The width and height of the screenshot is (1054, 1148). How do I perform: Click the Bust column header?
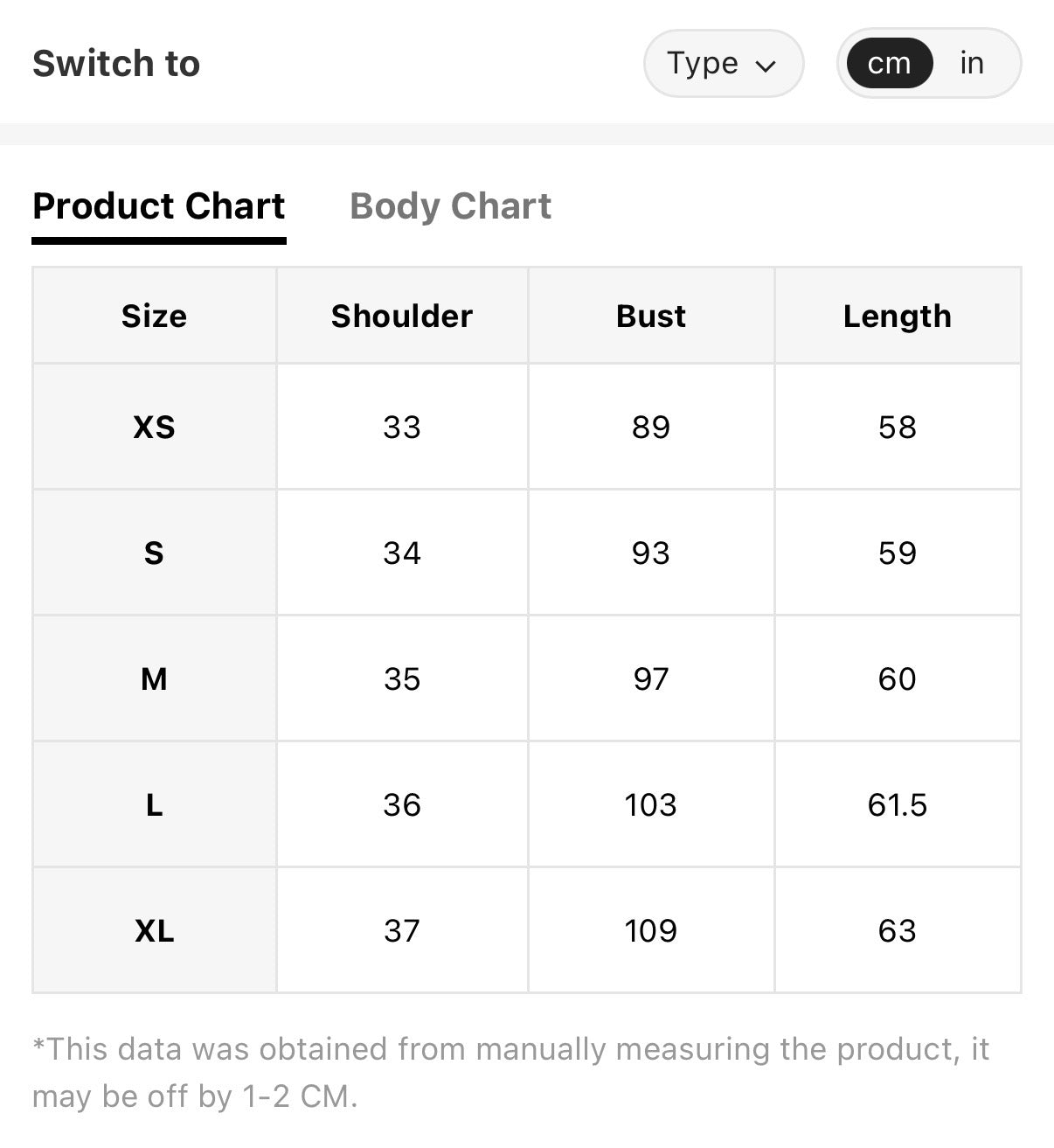651,316
